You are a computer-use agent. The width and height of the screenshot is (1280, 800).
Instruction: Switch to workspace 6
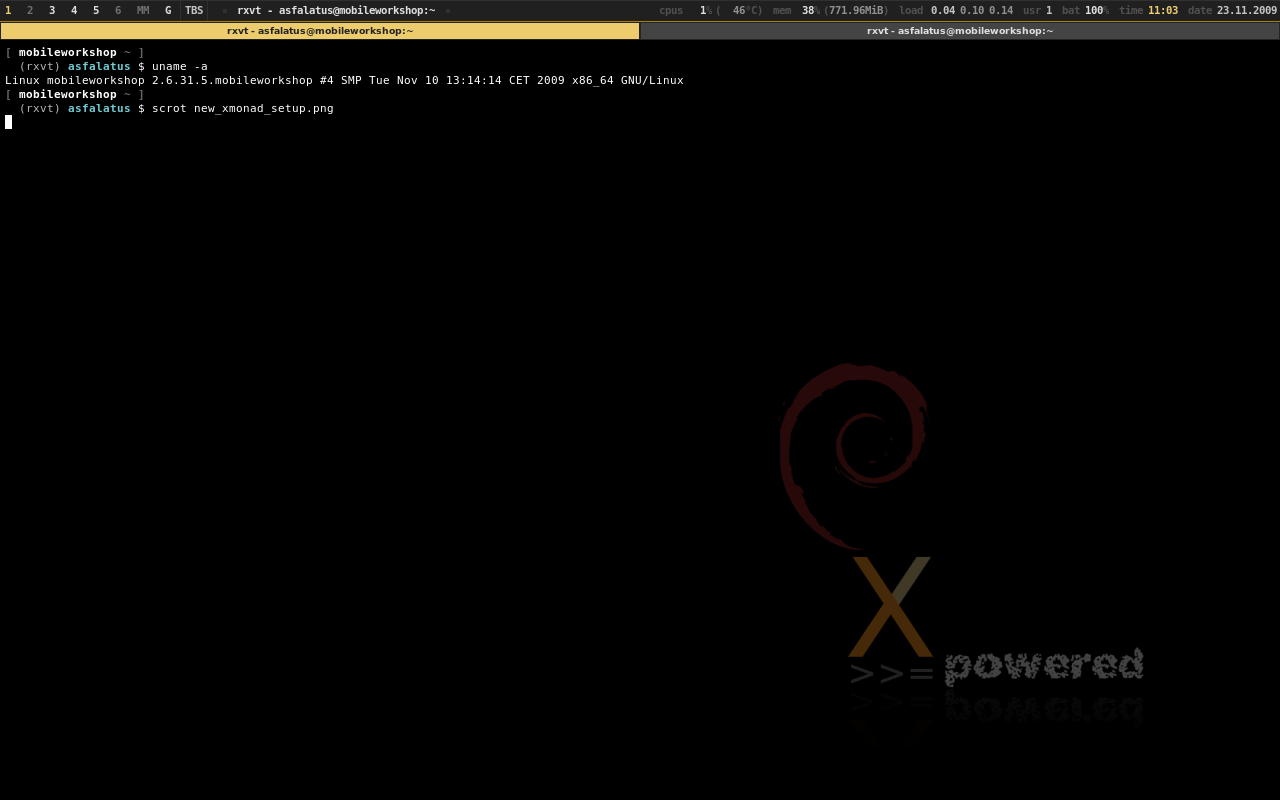coord(118,11)
